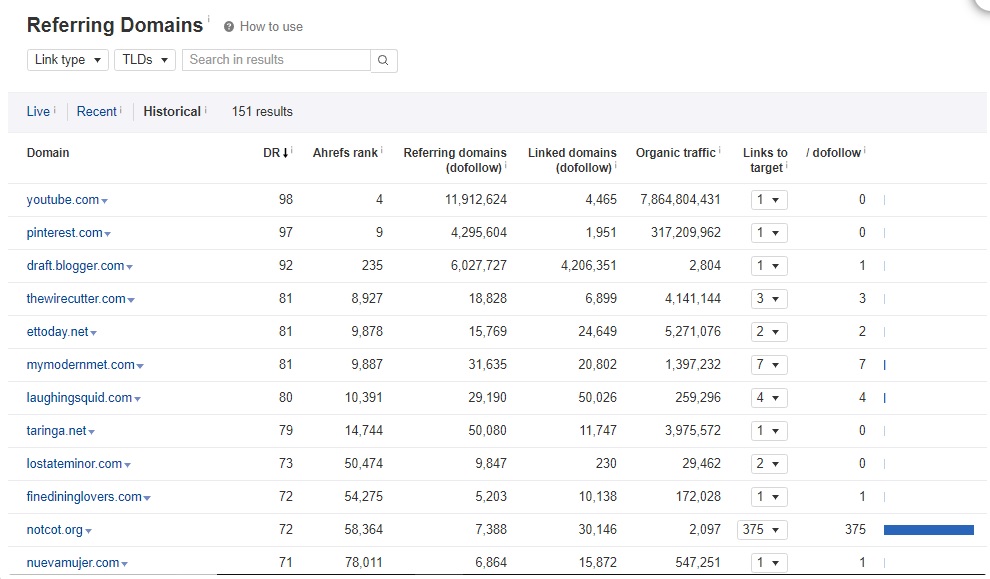Image resolution: width=990 pixels, height=579 pixels.
Task: Expand the caret next to youtube.com
Action: pyautogui.click(x=105, y=201)
